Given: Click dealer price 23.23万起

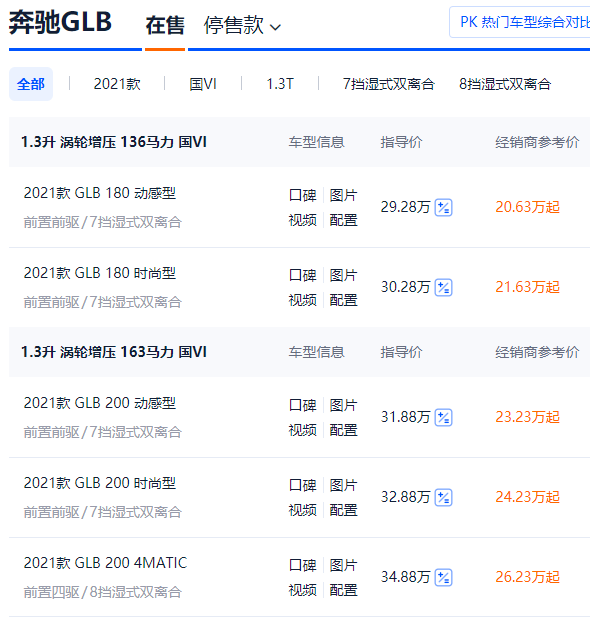Looking at the screenshot, I should 527,417.
